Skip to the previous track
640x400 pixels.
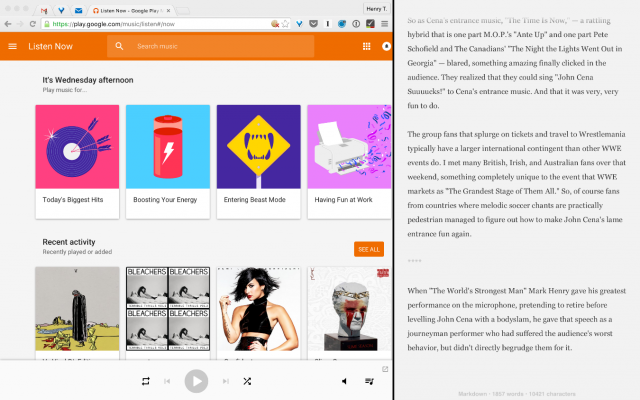tap(167, 381)
